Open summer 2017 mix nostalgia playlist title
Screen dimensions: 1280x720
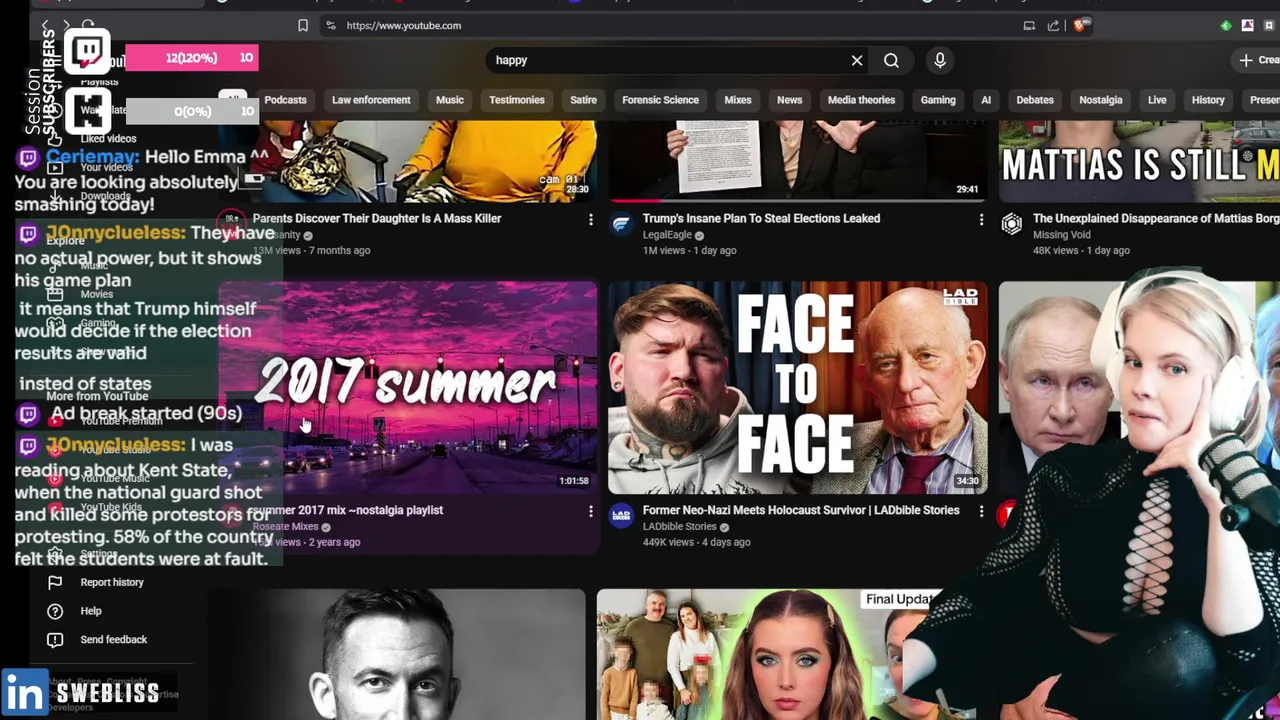tap(347, 510)
